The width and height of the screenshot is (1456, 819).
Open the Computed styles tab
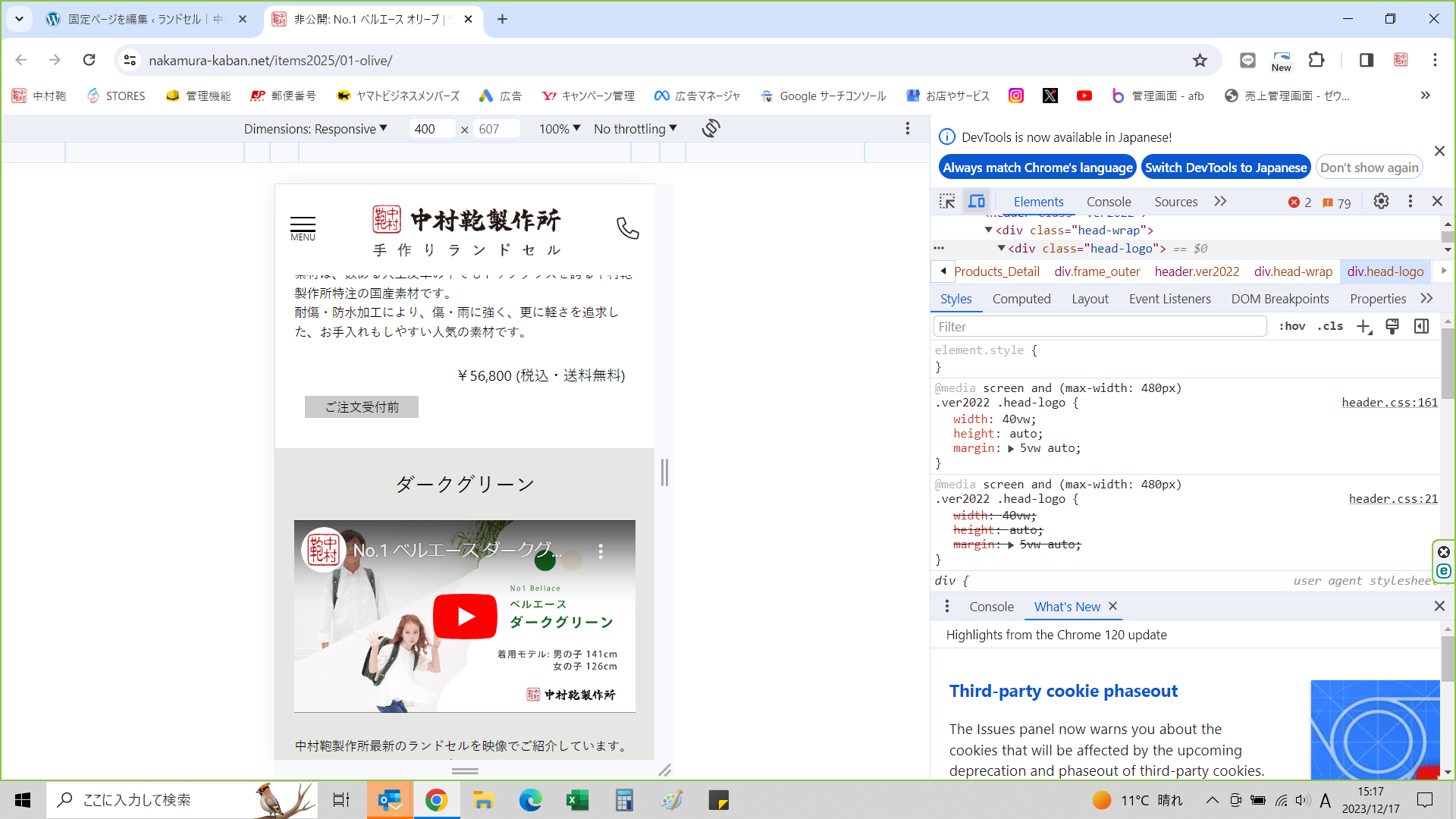(1021, 299)
